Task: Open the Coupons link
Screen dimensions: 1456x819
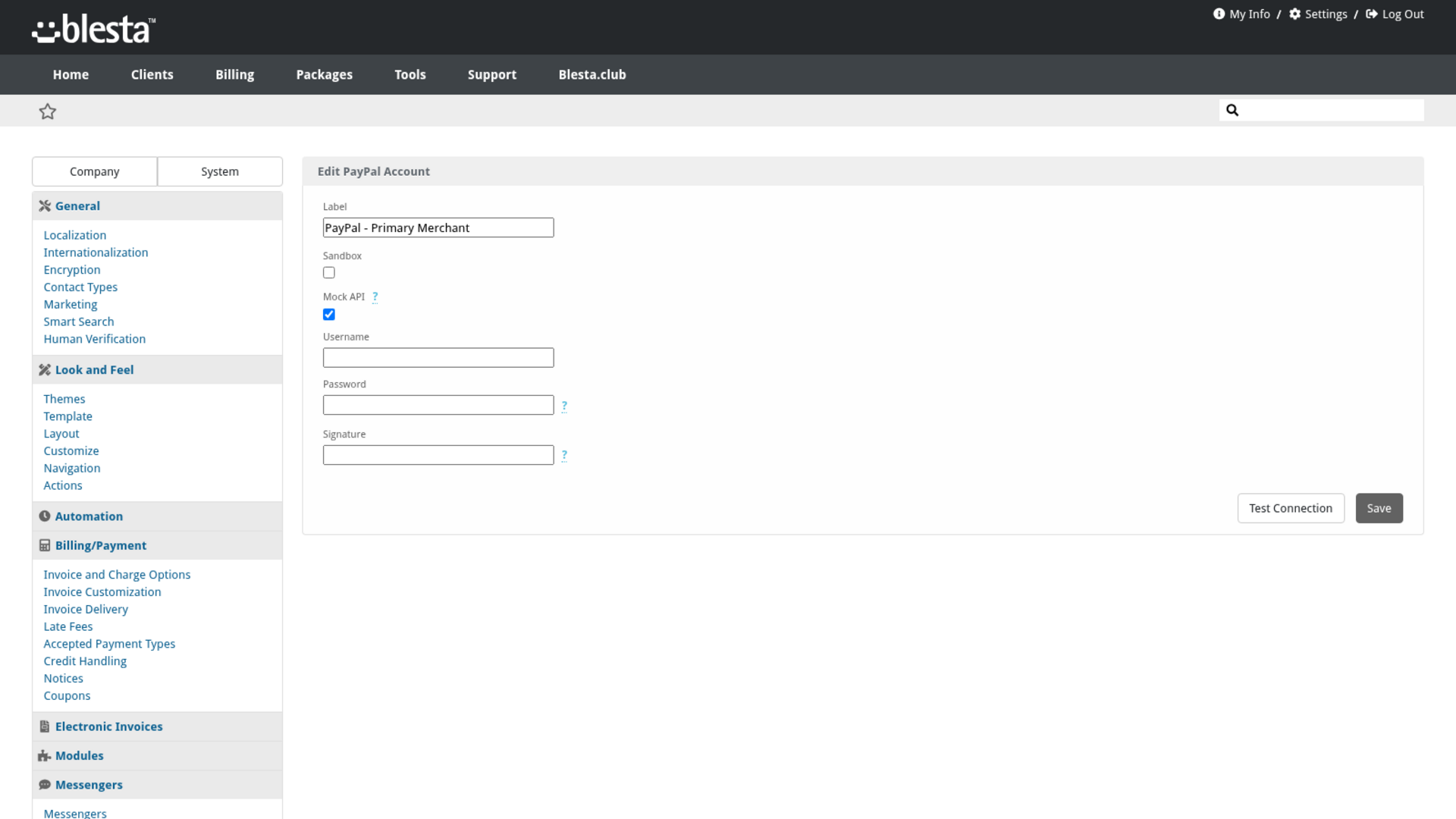Action: tap(67, 695)
